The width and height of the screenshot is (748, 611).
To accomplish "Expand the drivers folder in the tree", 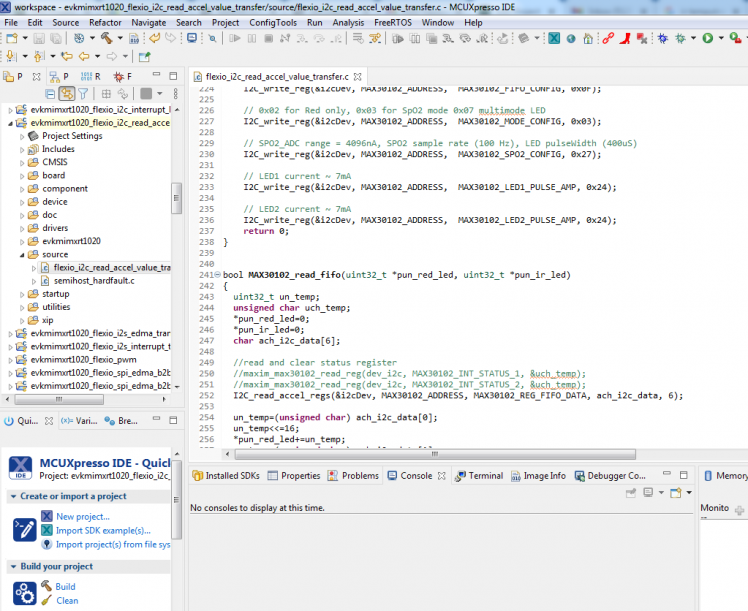I will tap(24, 228).
